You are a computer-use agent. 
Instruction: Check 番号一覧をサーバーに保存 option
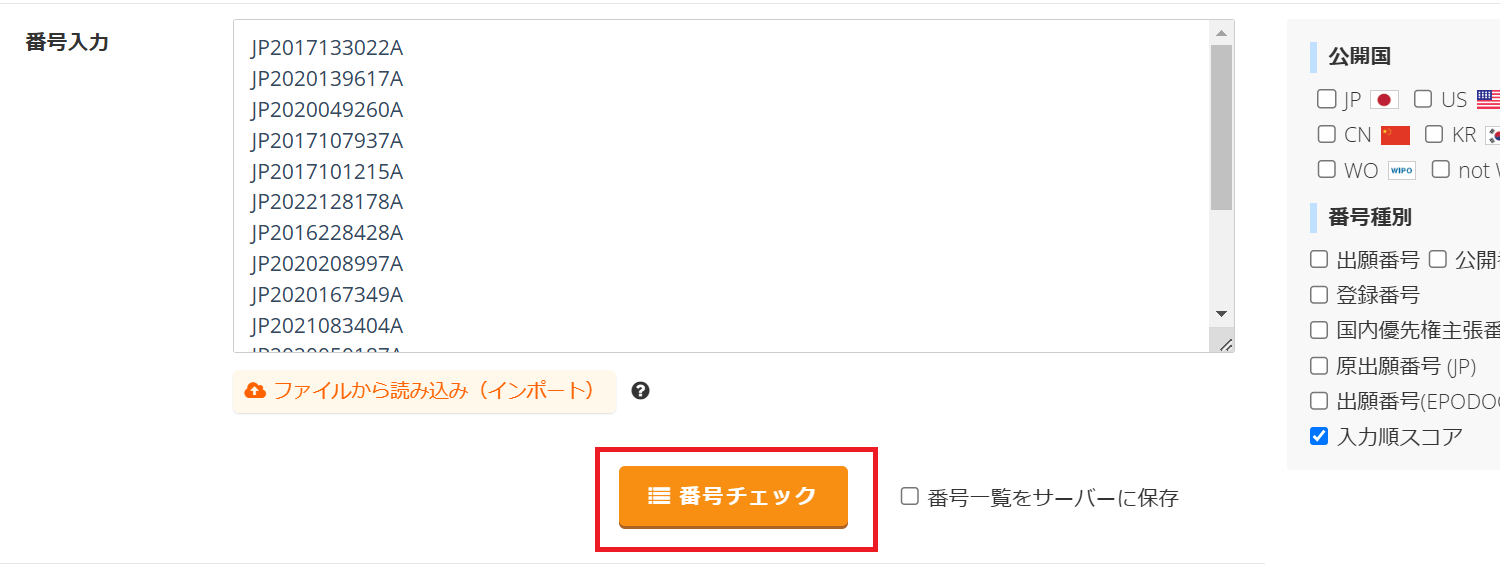pos(910,496)
